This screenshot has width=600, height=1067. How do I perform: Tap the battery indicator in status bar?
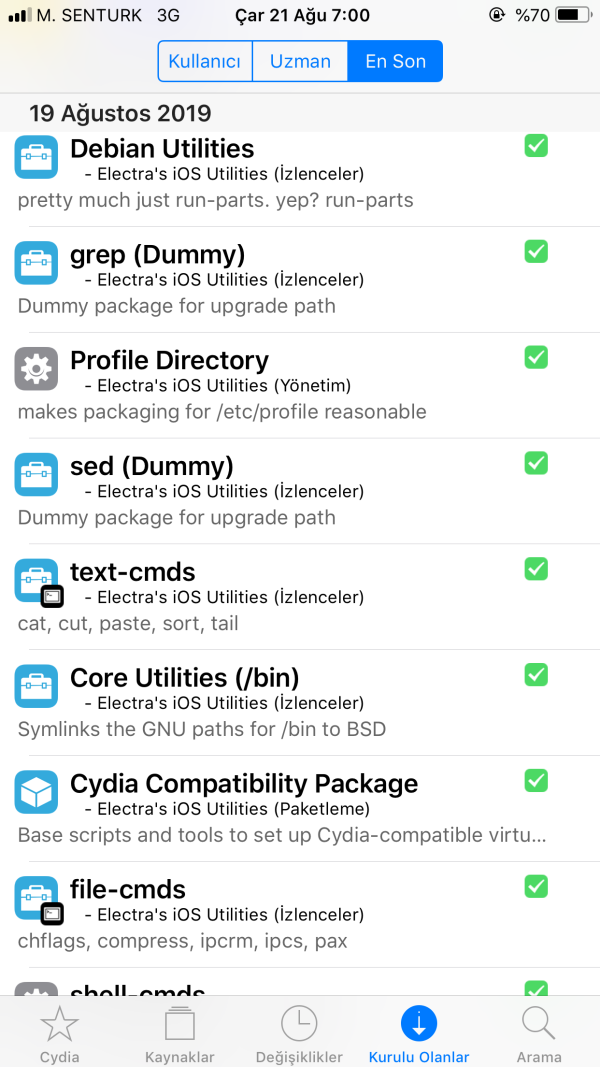(571, 16)
